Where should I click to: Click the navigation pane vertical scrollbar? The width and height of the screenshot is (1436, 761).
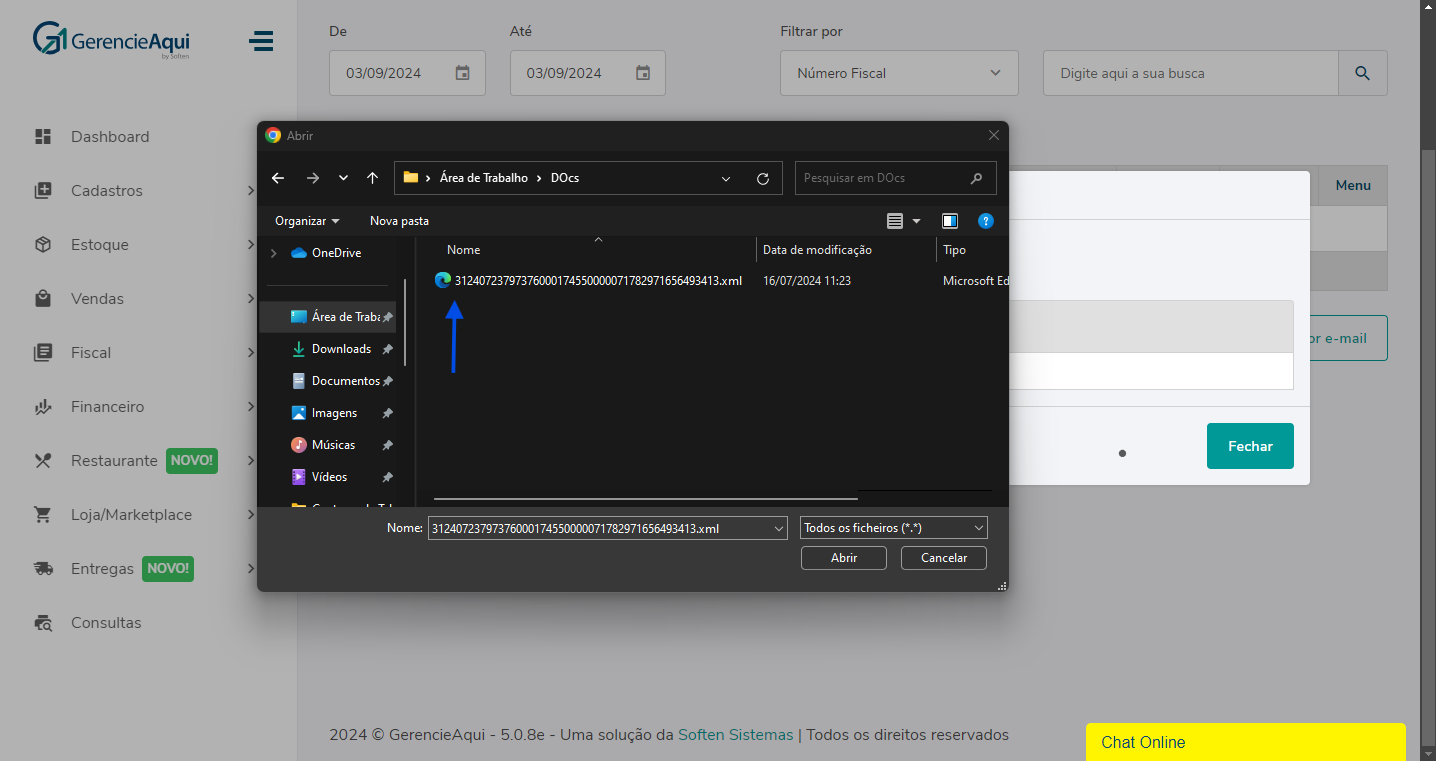click(x=405, y=320)
